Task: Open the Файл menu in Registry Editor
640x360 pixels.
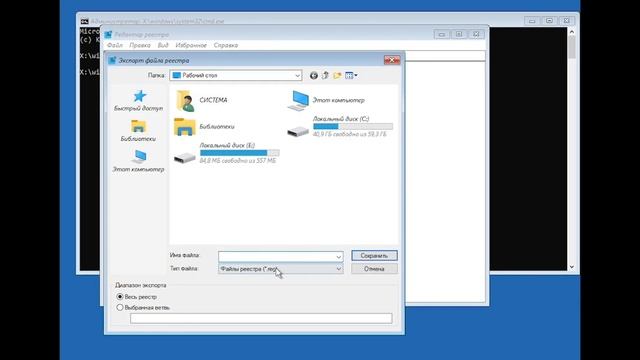Action: tap(115, 45)
